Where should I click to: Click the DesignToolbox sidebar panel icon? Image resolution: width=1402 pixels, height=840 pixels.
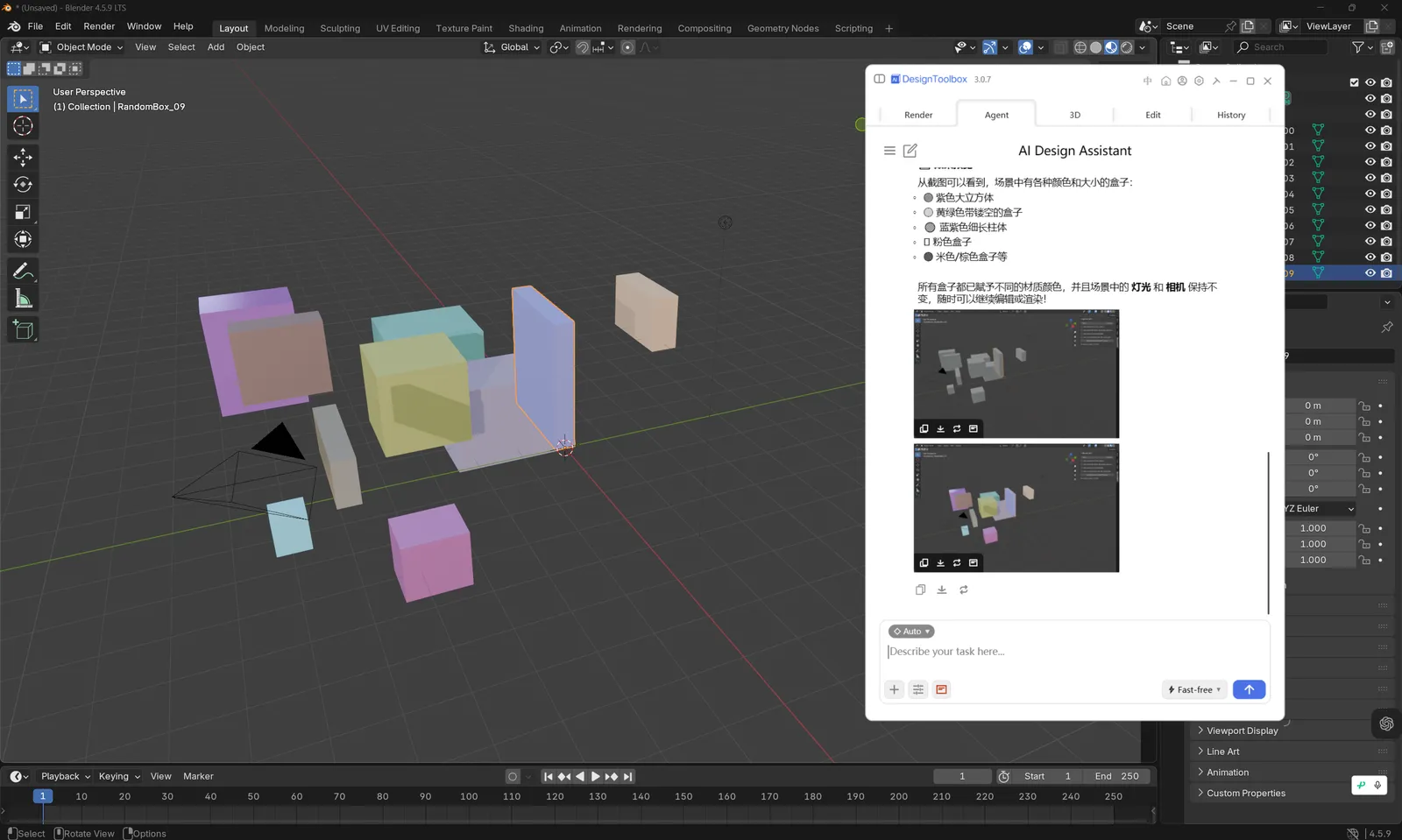879,79
